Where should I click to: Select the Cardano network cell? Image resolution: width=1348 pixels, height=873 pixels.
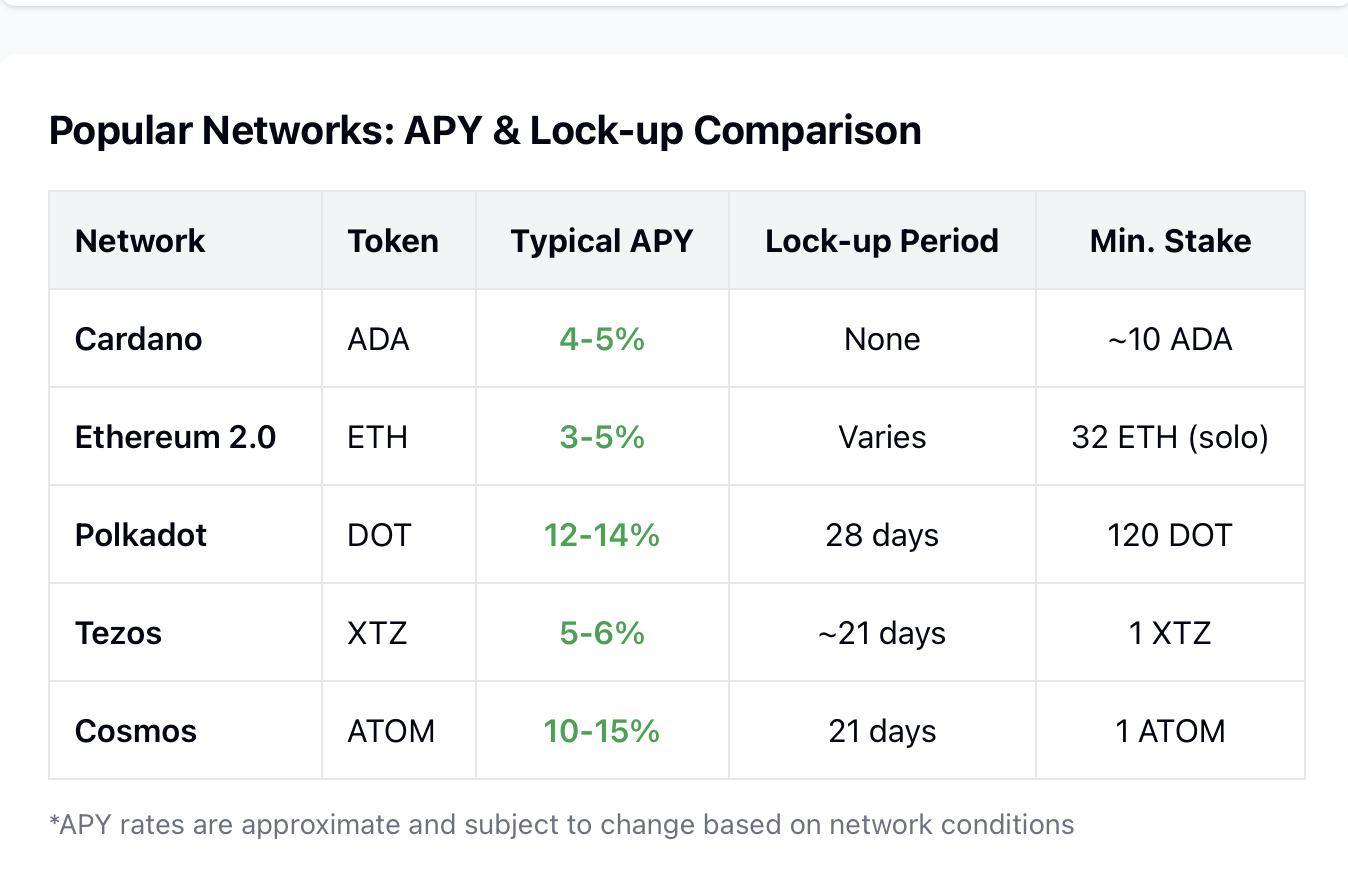point(138,339)
